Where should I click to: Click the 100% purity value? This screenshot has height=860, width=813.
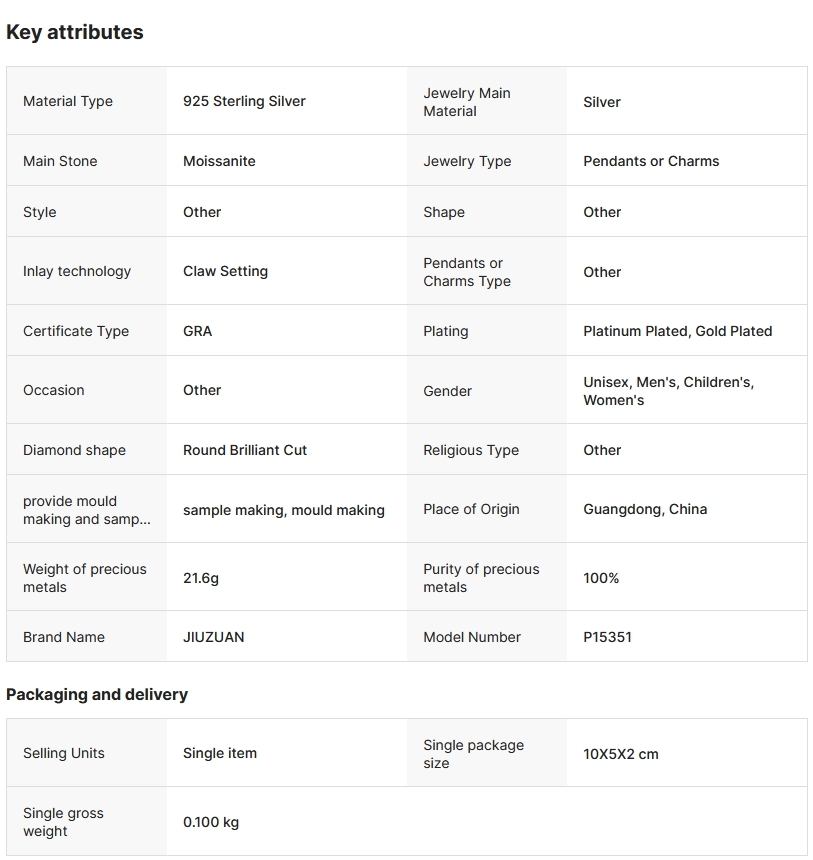(x=601, y=578)
